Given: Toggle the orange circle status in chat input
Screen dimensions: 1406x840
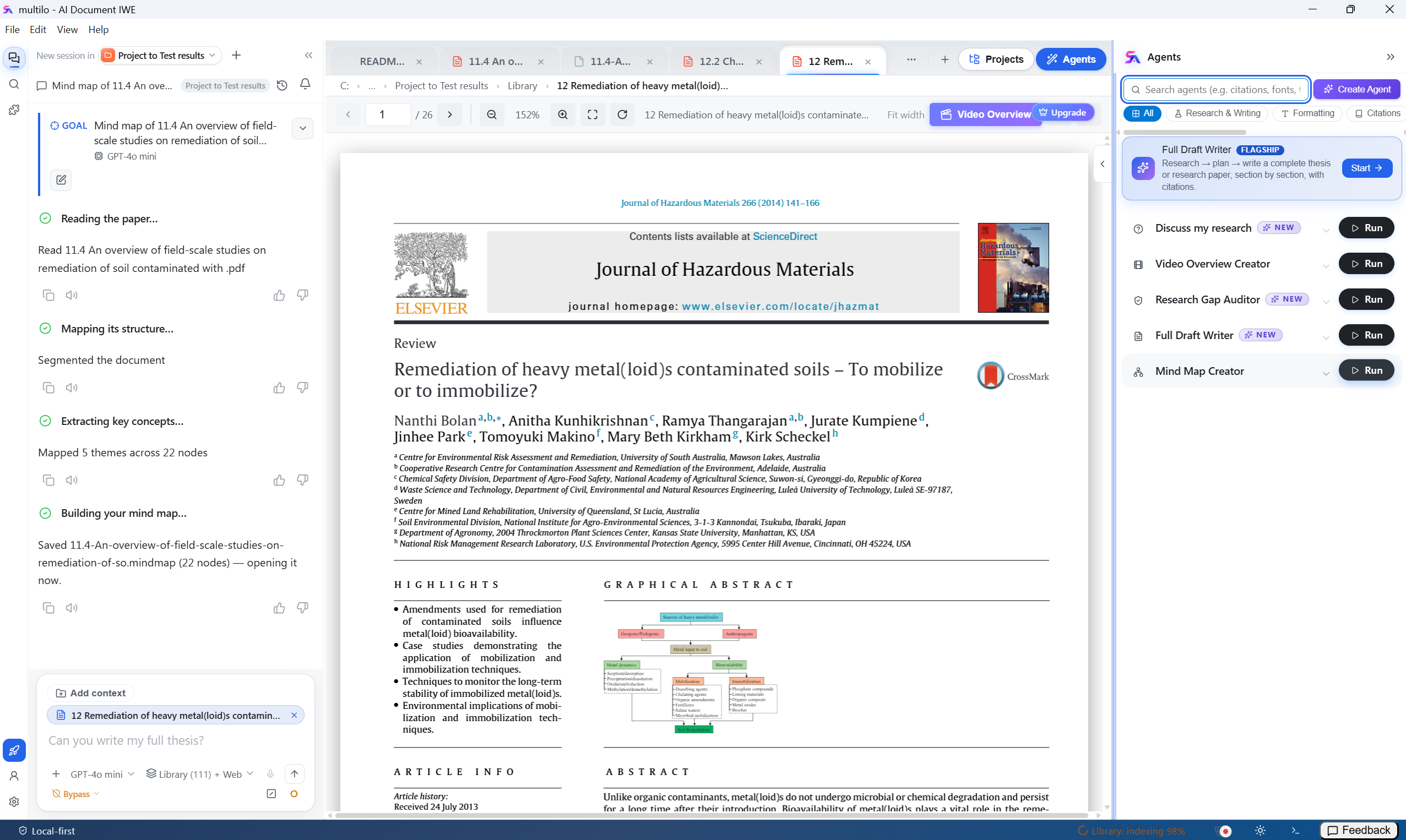Looking at the screenshot, I should point(294,794).
